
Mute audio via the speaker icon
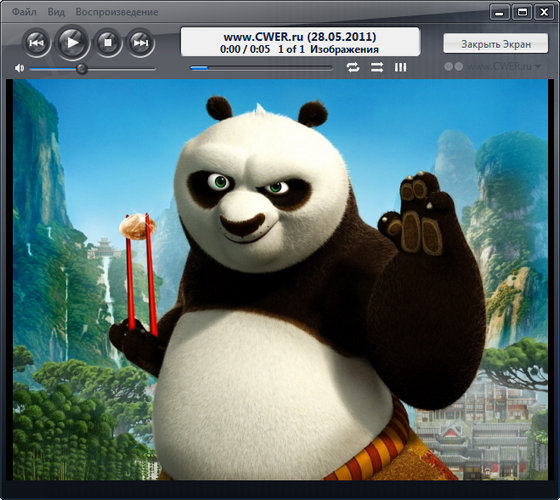[x=19, y=68]
